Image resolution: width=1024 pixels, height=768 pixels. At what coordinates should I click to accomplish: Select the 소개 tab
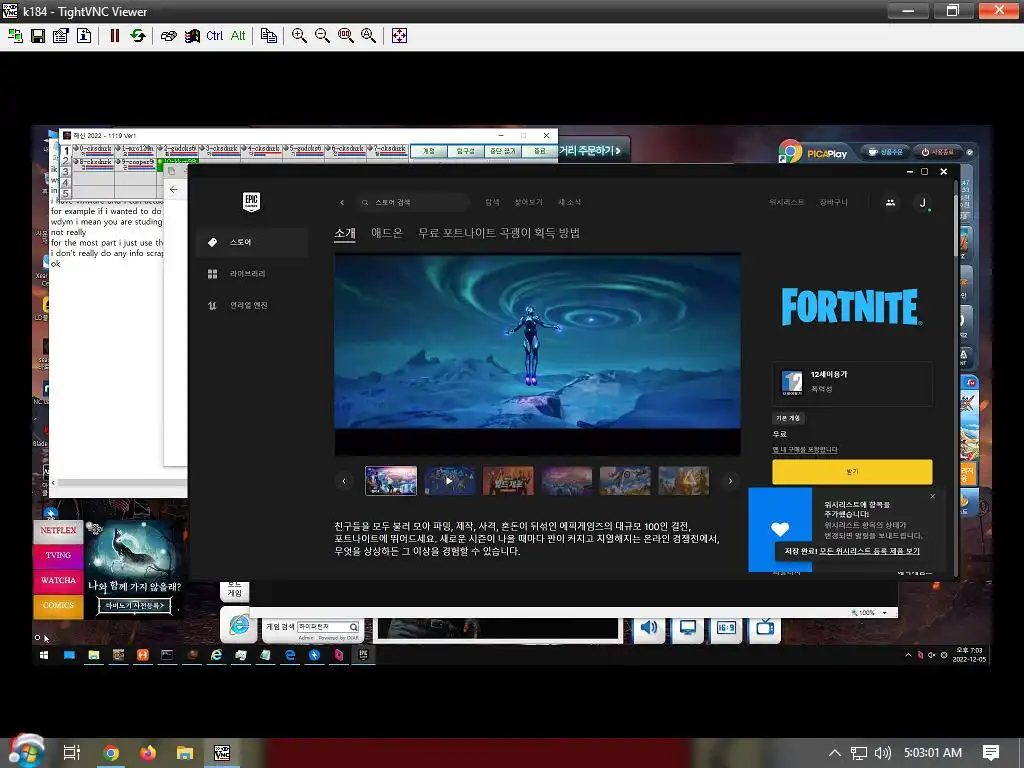pyautogui.click(x=345, y=233)
